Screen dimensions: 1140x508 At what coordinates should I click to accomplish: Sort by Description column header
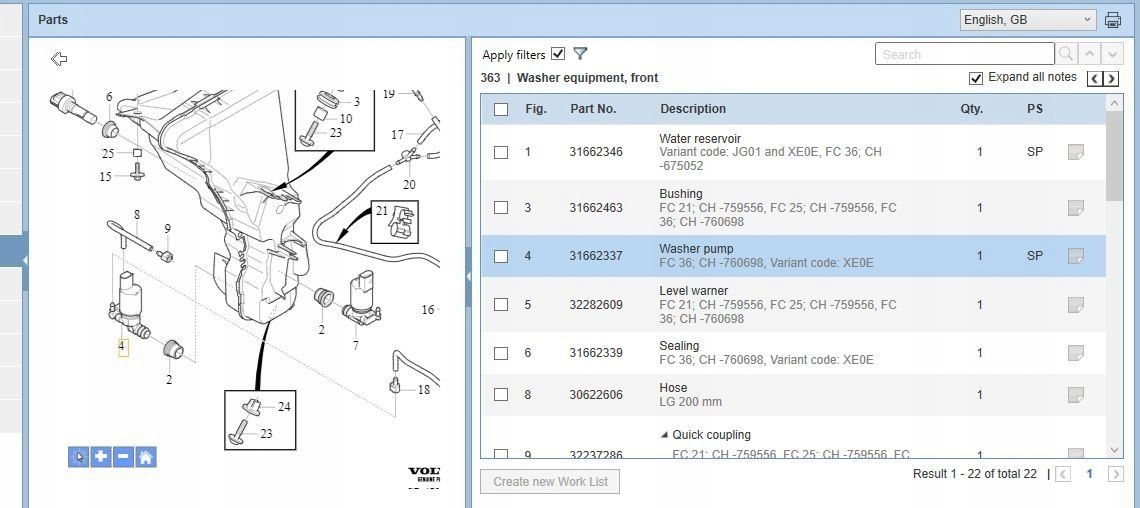point(693,109)
